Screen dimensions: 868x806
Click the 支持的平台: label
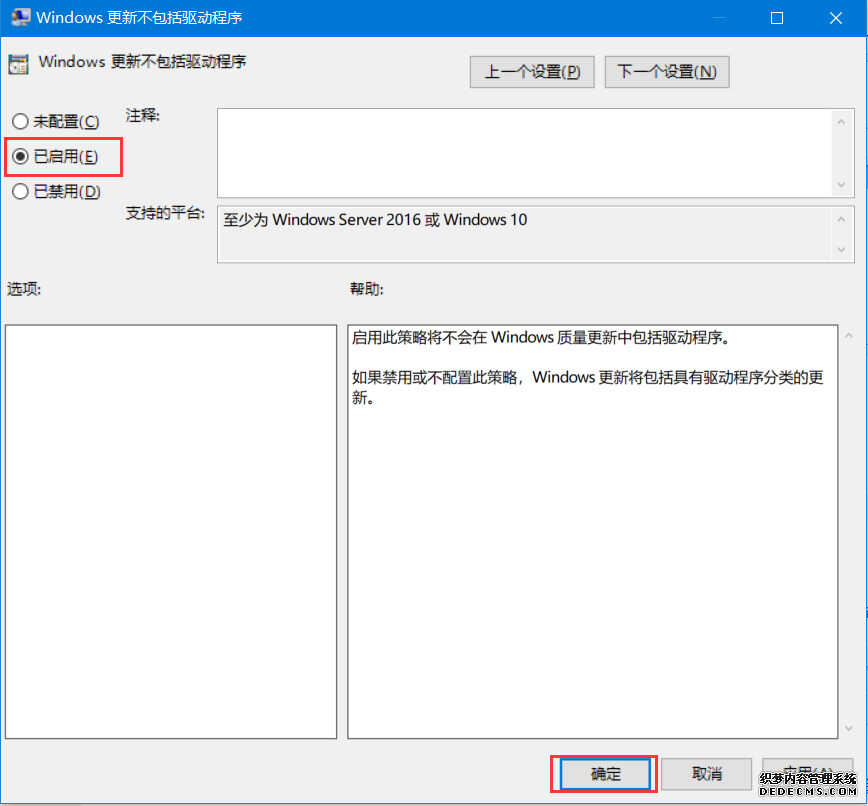165,213
